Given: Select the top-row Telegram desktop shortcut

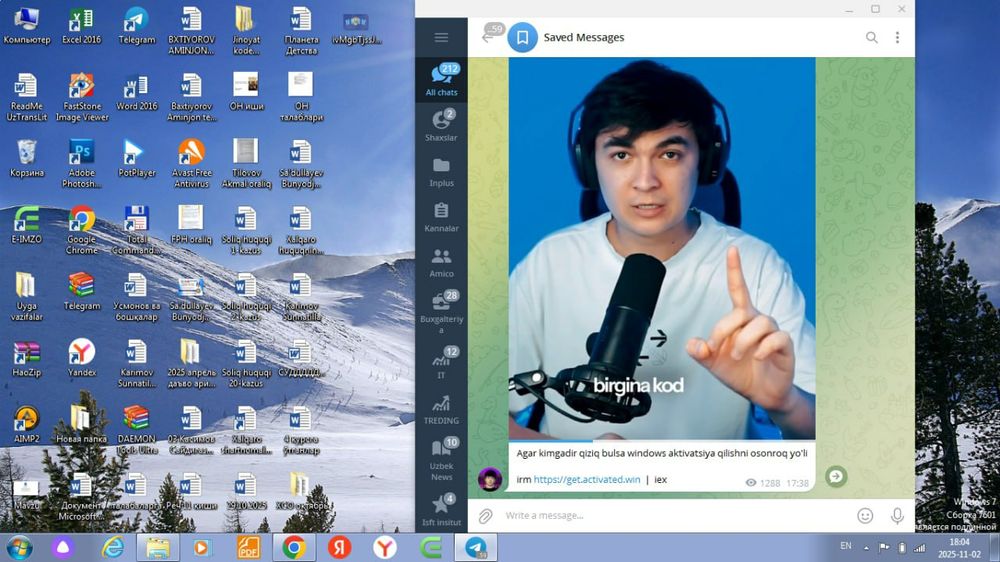Looking at the screenshot, I should (136, 27).
